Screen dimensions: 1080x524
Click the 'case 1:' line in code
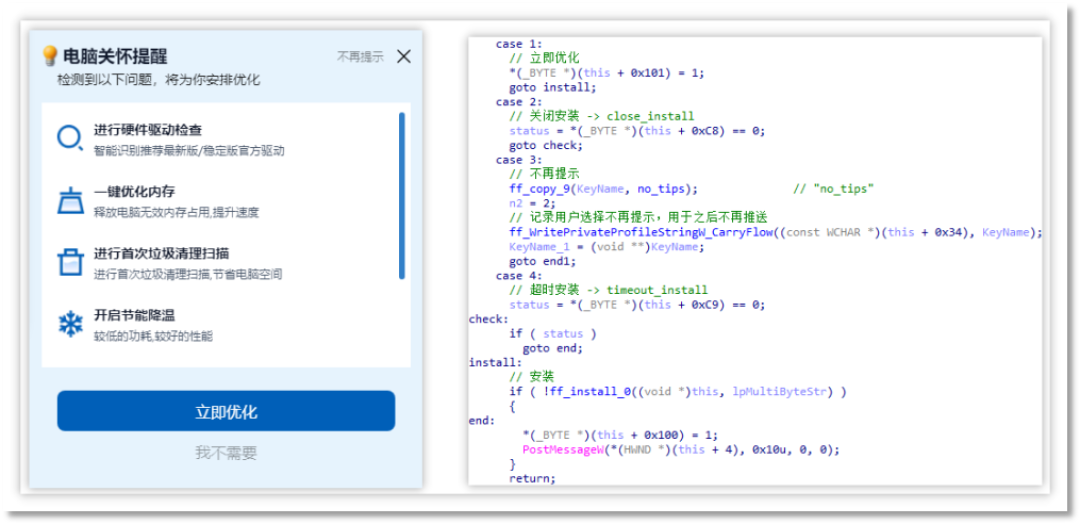tap(519, 44)
